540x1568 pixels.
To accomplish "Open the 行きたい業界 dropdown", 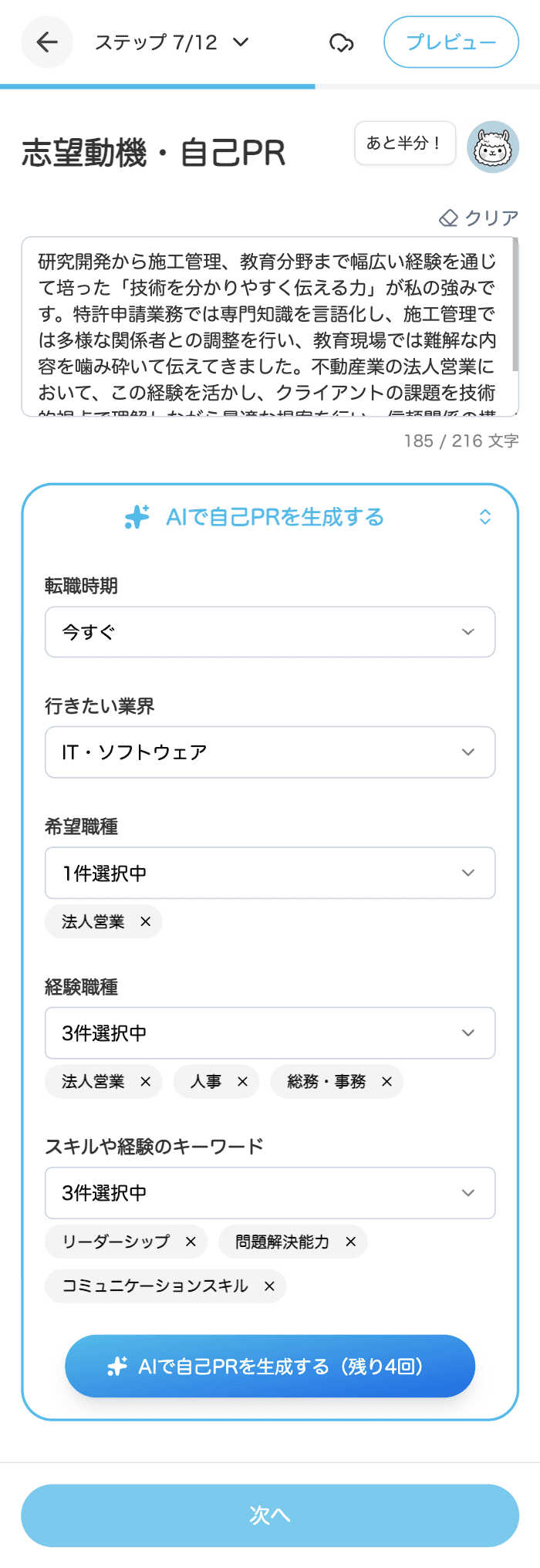I will coord(270,752).
